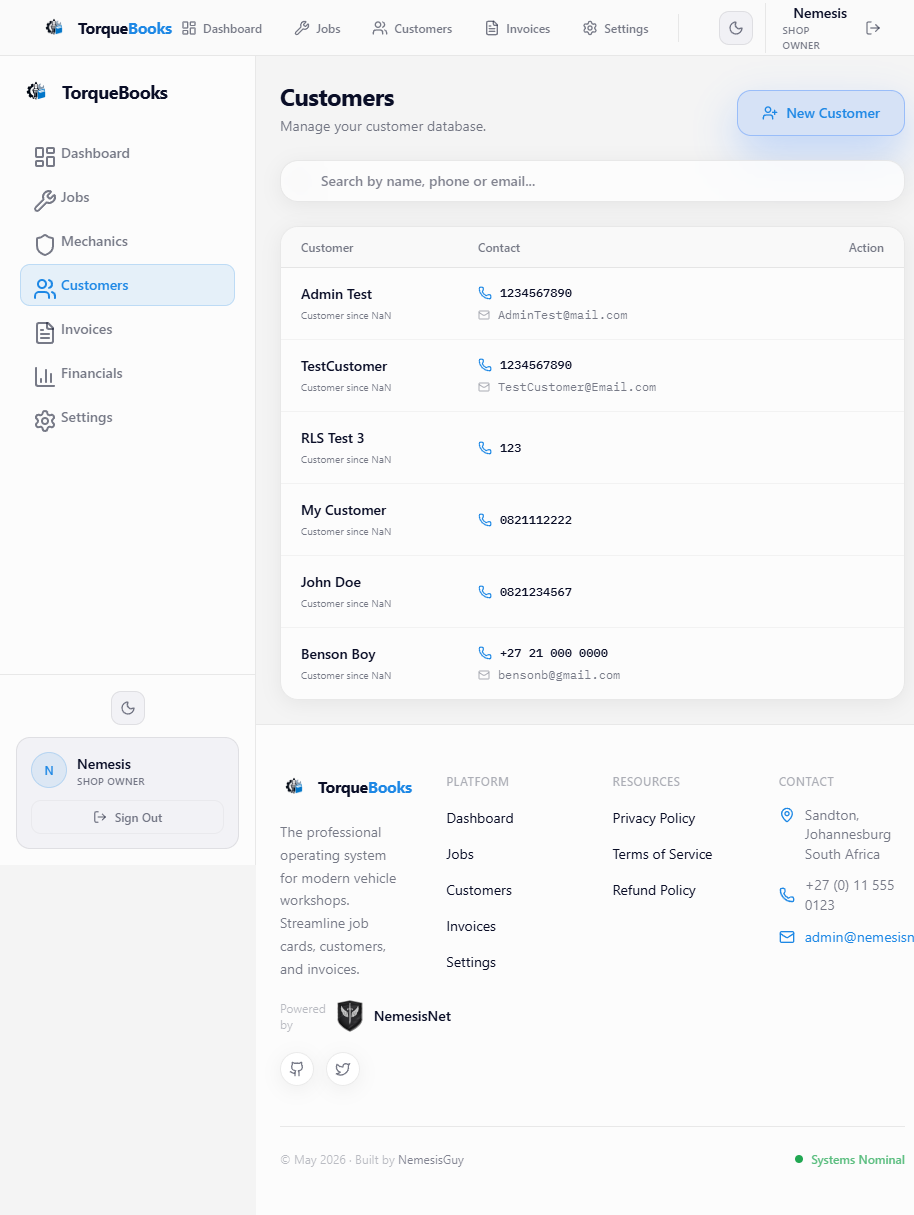Toggle dark mode in top navbar
The image size is (914, 1215).
[736, 28]
